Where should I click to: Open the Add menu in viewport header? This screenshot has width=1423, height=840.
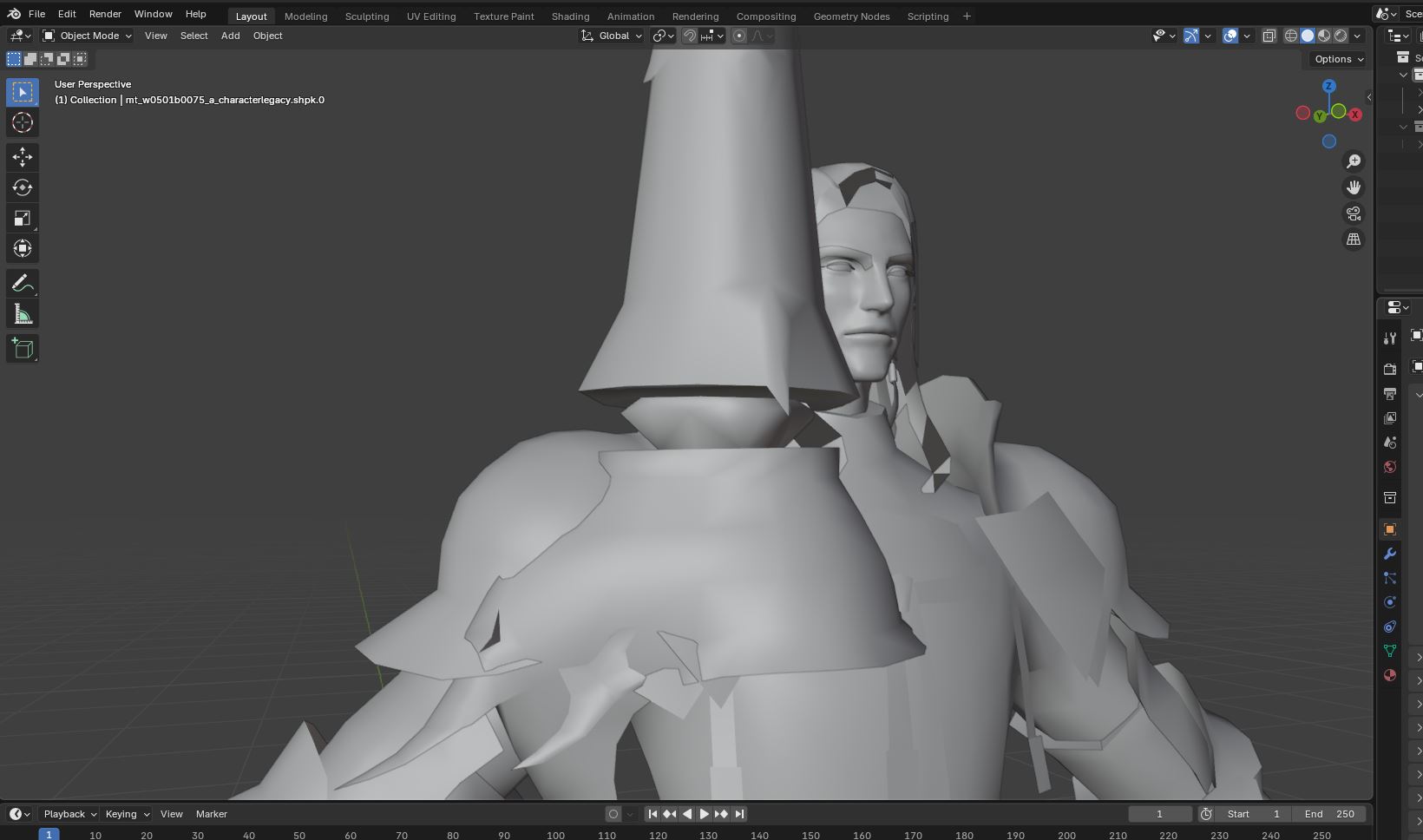pos(230,36)
